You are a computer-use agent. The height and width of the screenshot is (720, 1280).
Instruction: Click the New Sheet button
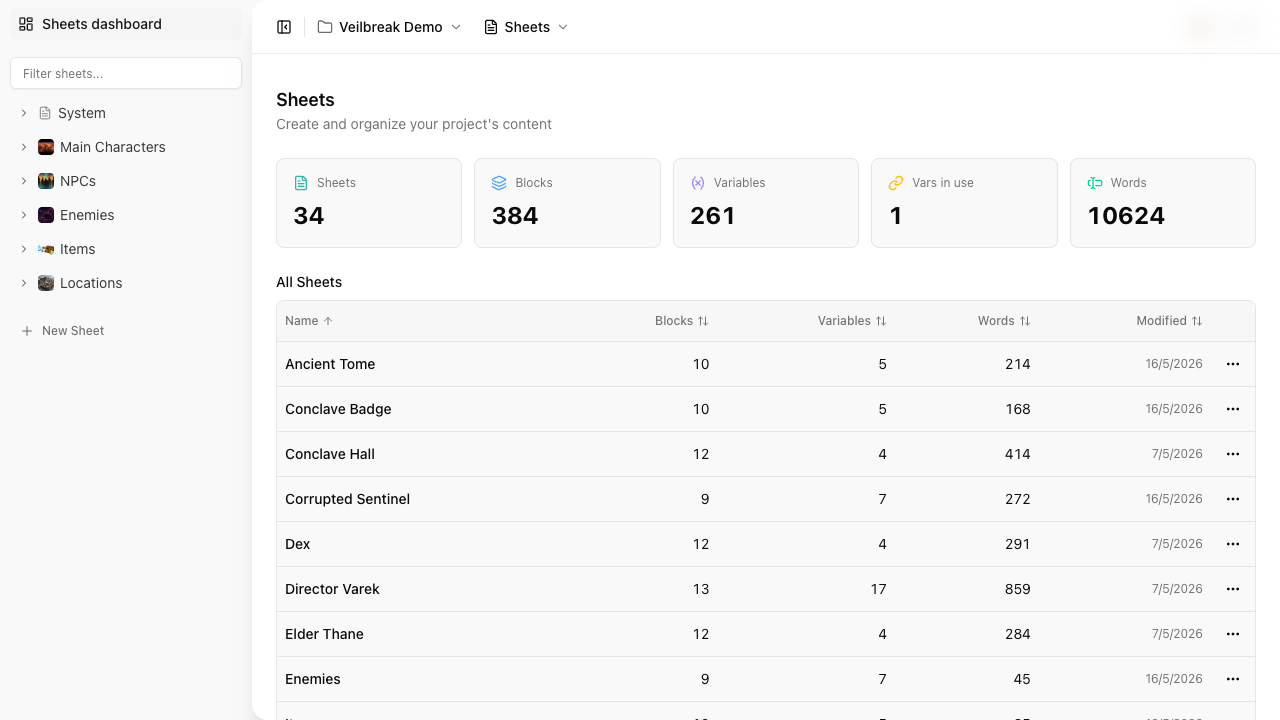pyautogui.click(x=63, y=331)
